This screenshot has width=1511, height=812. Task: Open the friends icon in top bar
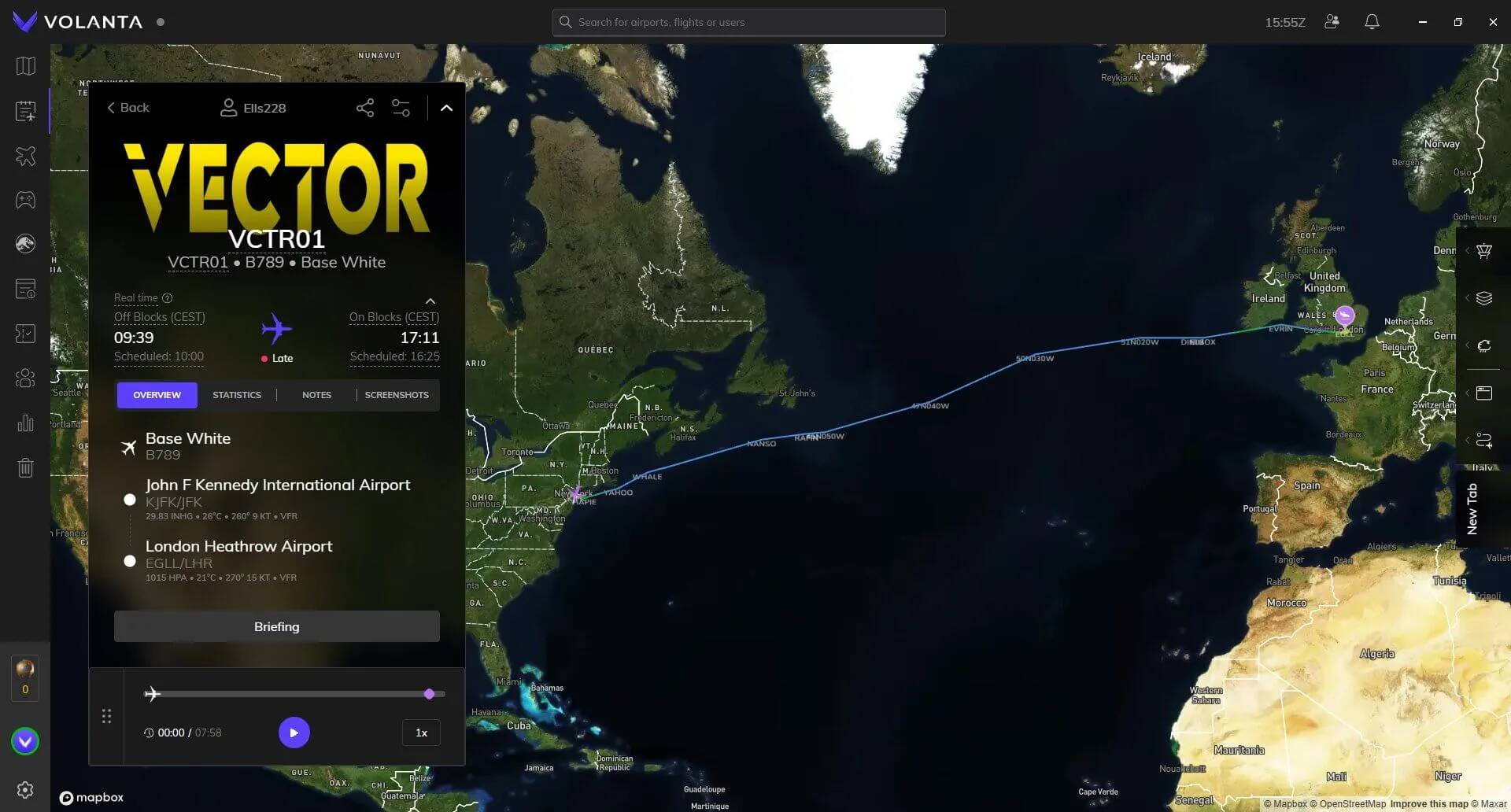pos(1332,22)
